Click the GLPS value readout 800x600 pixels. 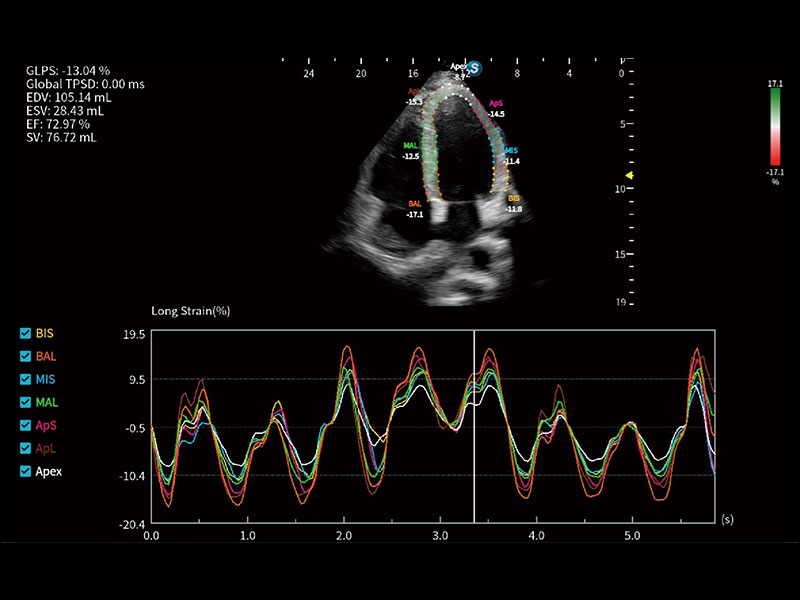click(68, 70)
